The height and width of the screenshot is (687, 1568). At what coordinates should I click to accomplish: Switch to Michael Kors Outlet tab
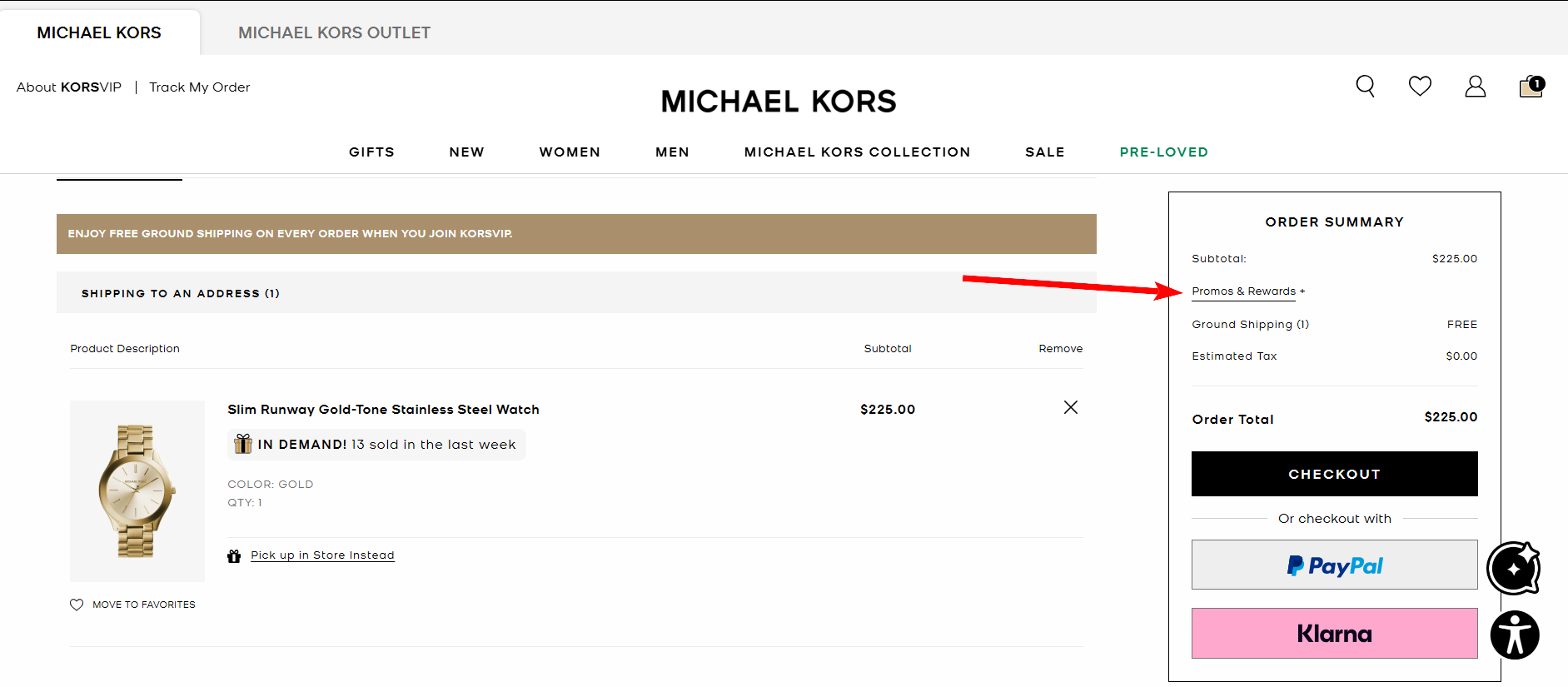click(334, 32)
